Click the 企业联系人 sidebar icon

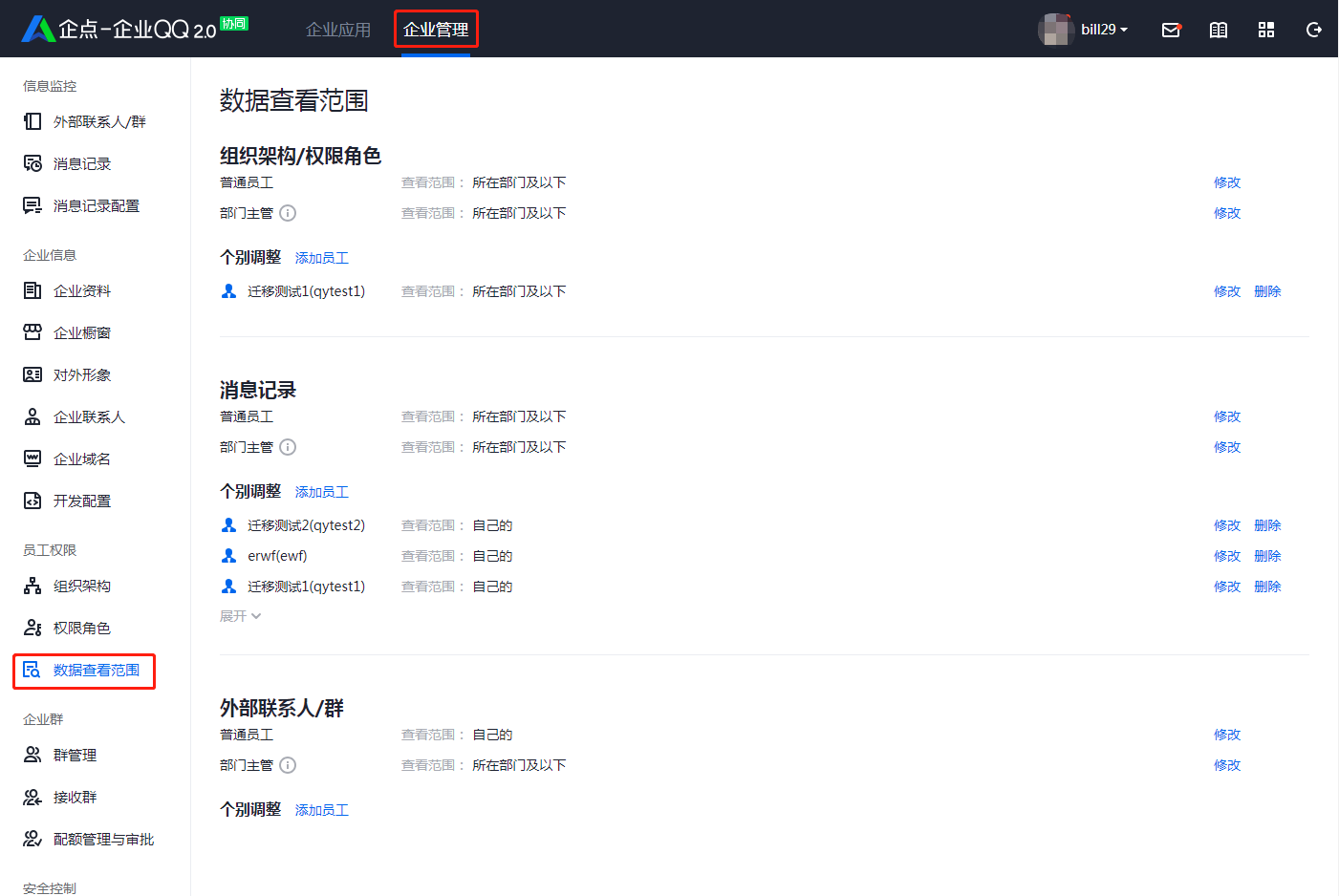pos(32,416)
